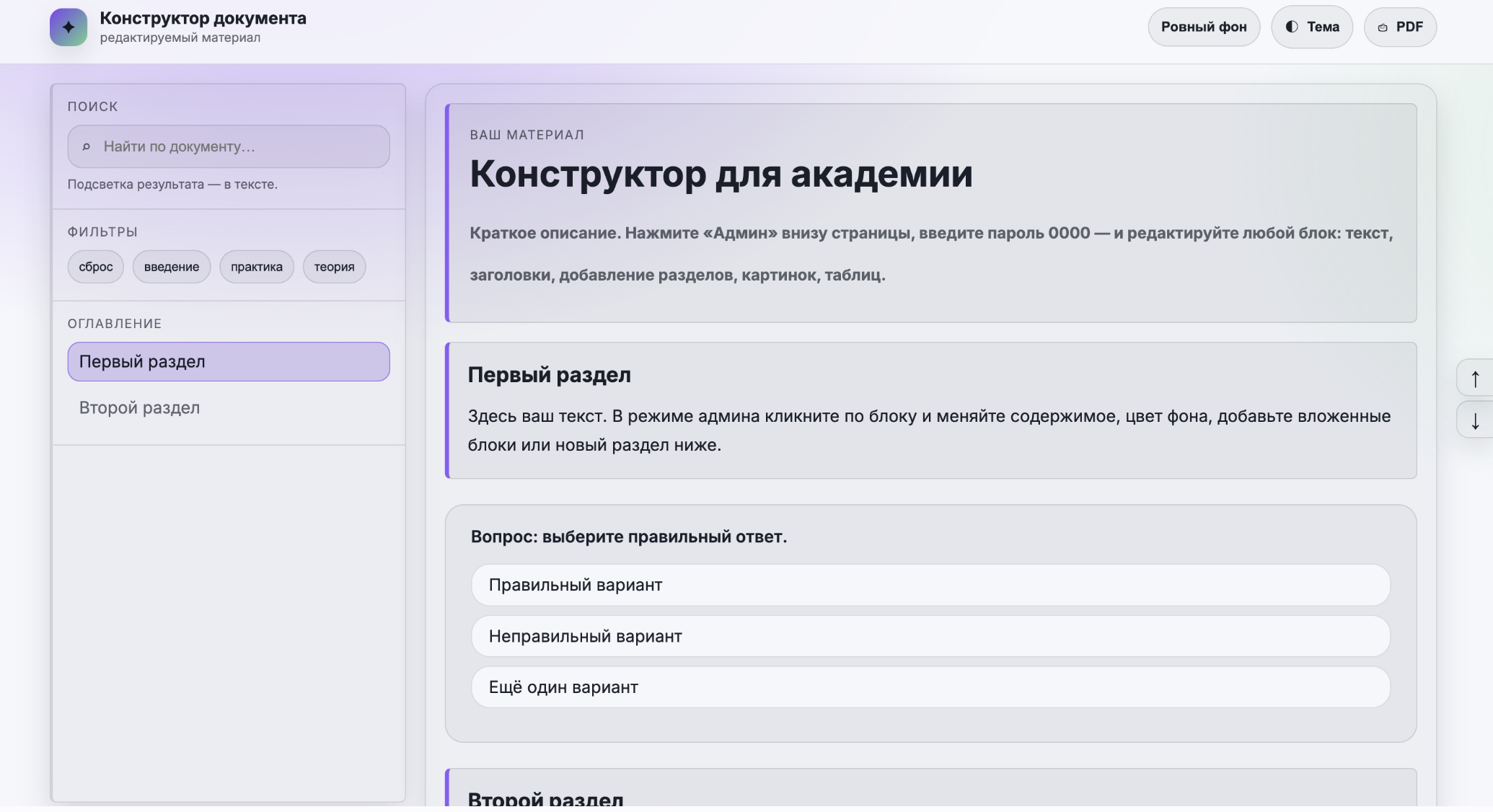Image resolution: width=1493 pixels, height=812 pixels.
Task: Enable the «введение» filter chip
Action: [172, 267]
